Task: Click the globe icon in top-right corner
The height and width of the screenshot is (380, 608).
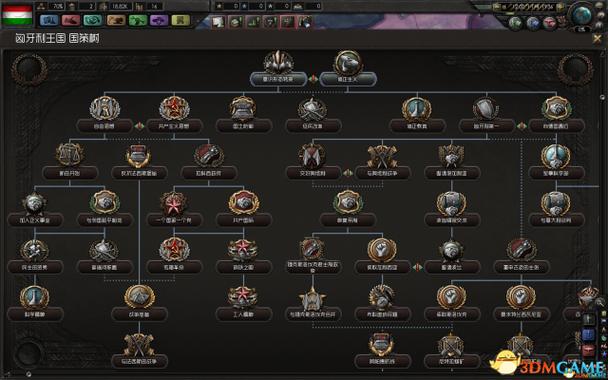Action: click(581, 15)
